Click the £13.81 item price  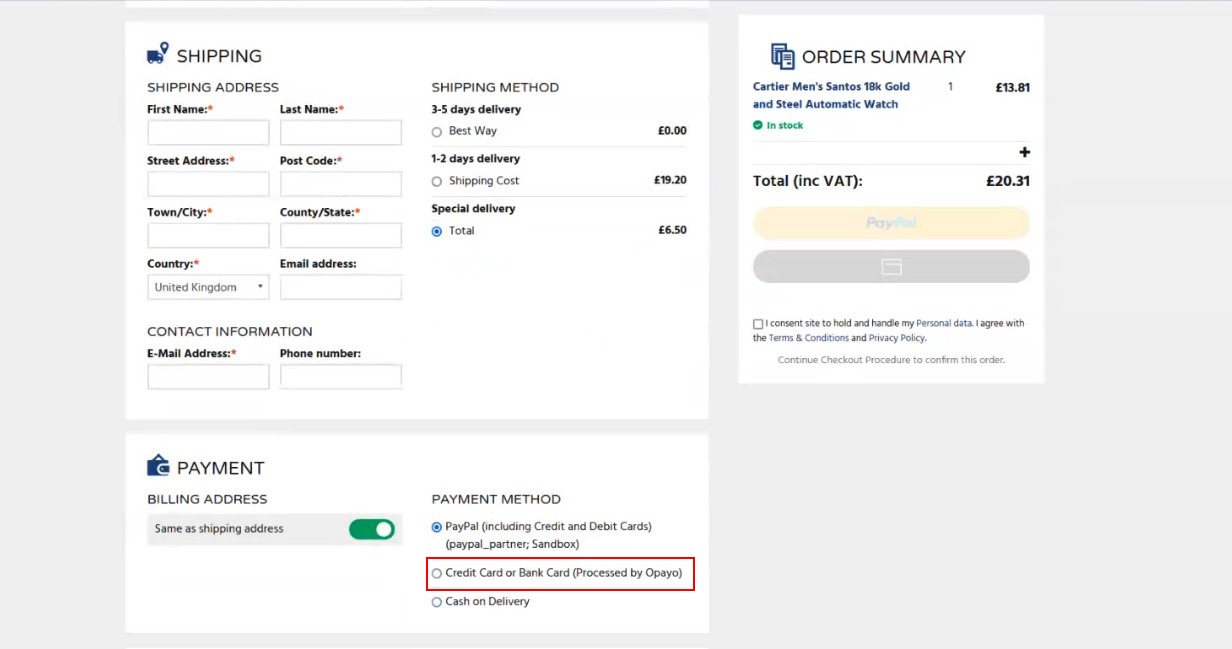coord(1012,88)
